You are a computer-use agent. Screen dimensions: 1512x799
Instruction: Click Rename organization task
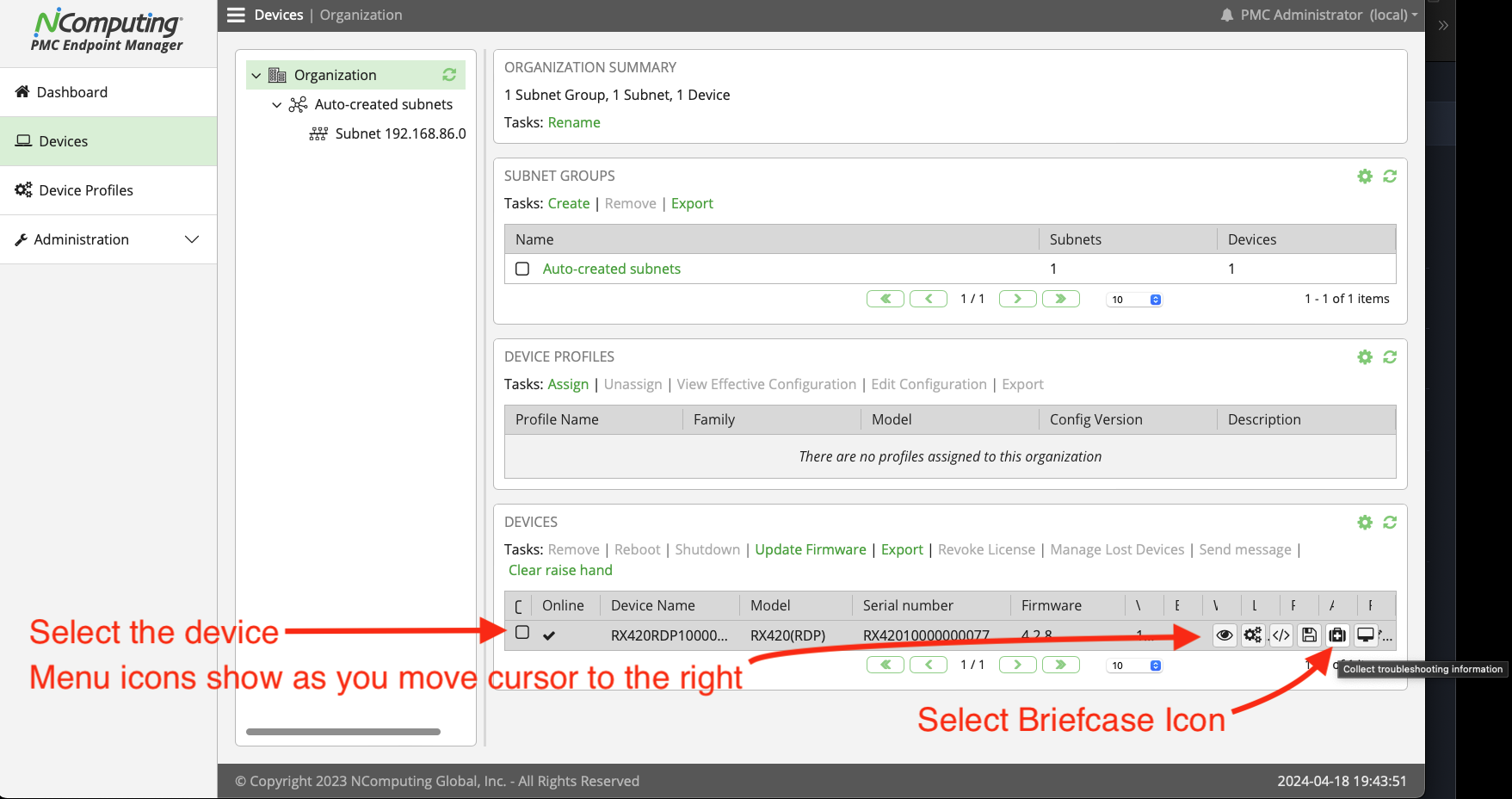[x=574, y=122]
